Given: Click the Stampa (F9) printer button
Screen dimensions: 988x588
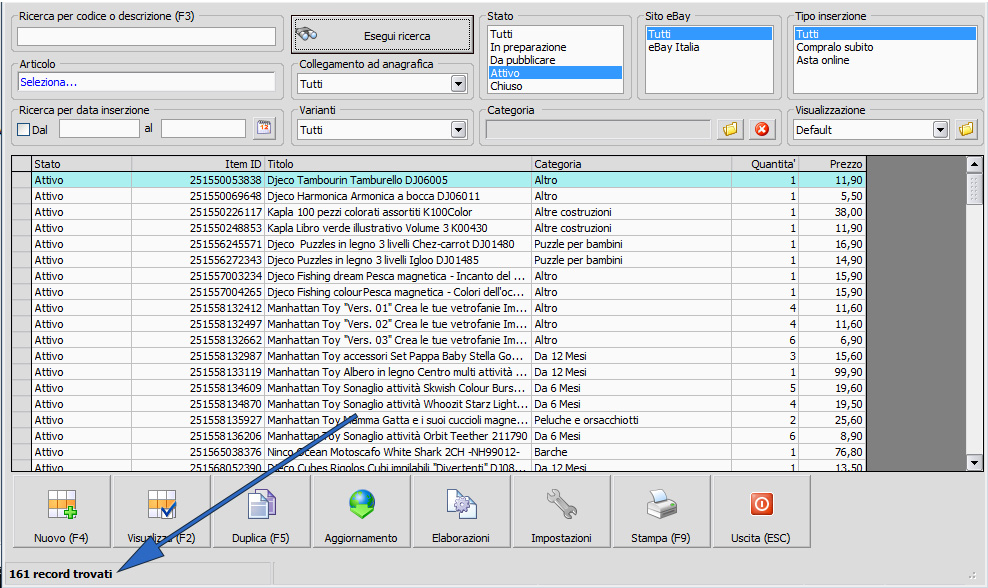Looking at the screenshot, I should click(661, 511).
